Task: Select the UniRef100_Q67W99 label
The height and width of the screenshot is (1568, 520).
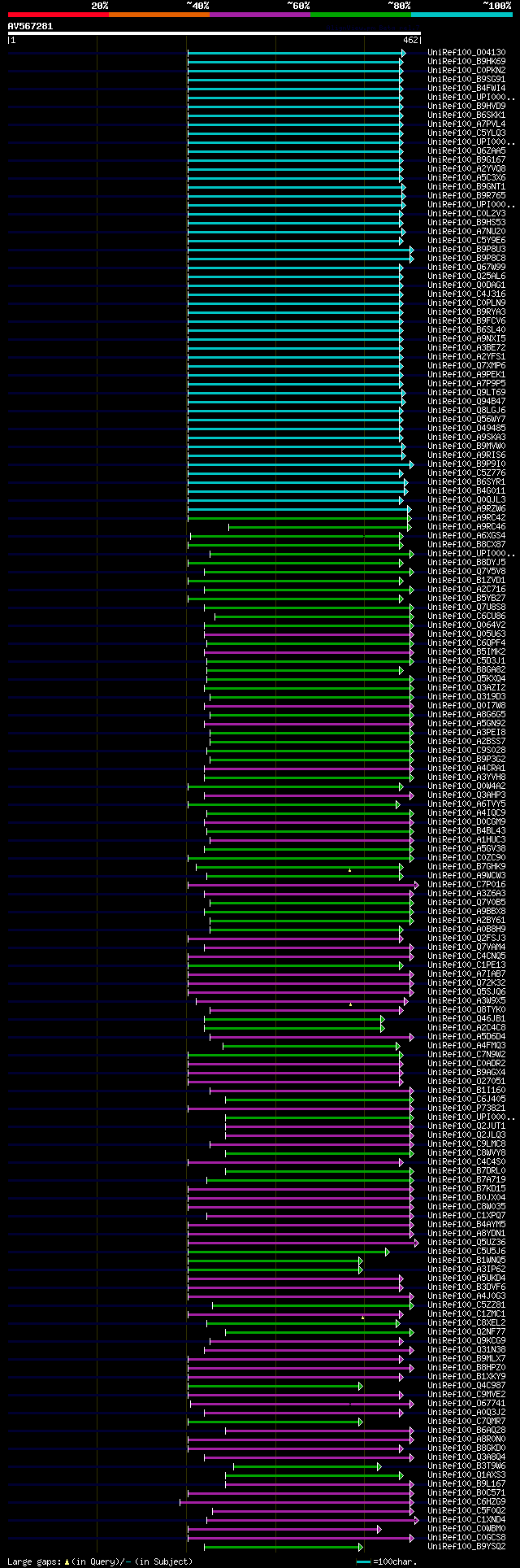Action: (466, 267)
